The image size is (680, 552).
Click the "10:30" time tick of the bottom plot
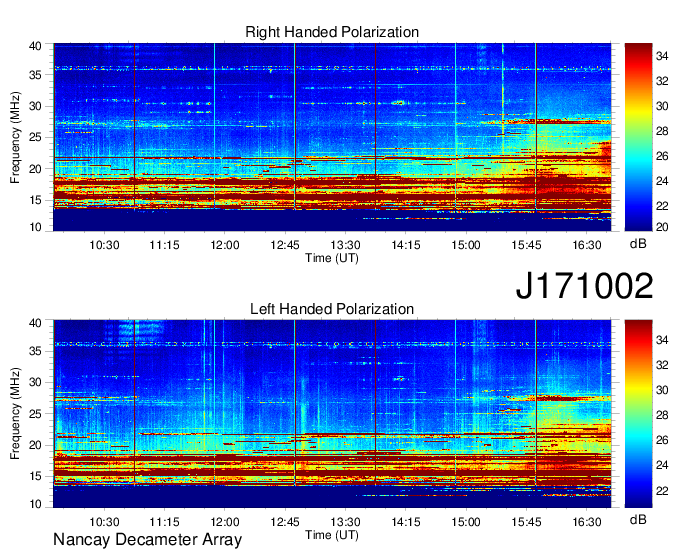(104, 522)
